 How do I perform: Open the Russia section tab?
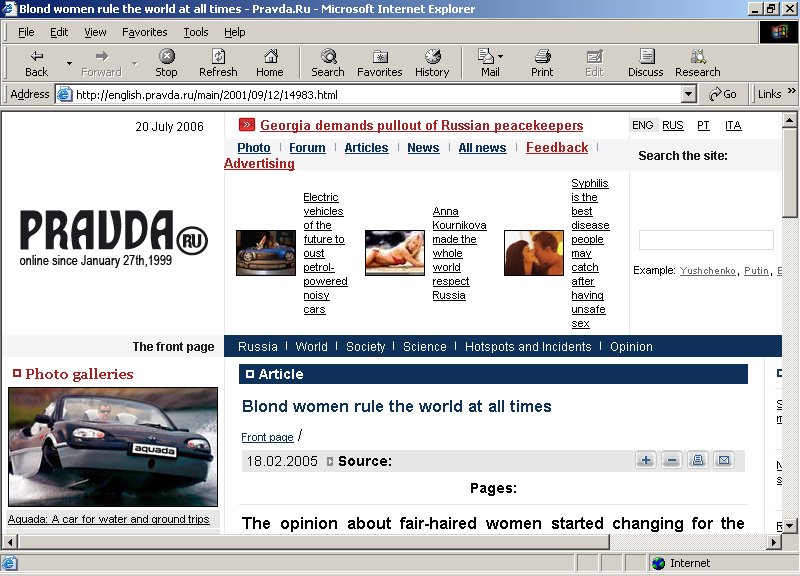(x=258, y=346)
